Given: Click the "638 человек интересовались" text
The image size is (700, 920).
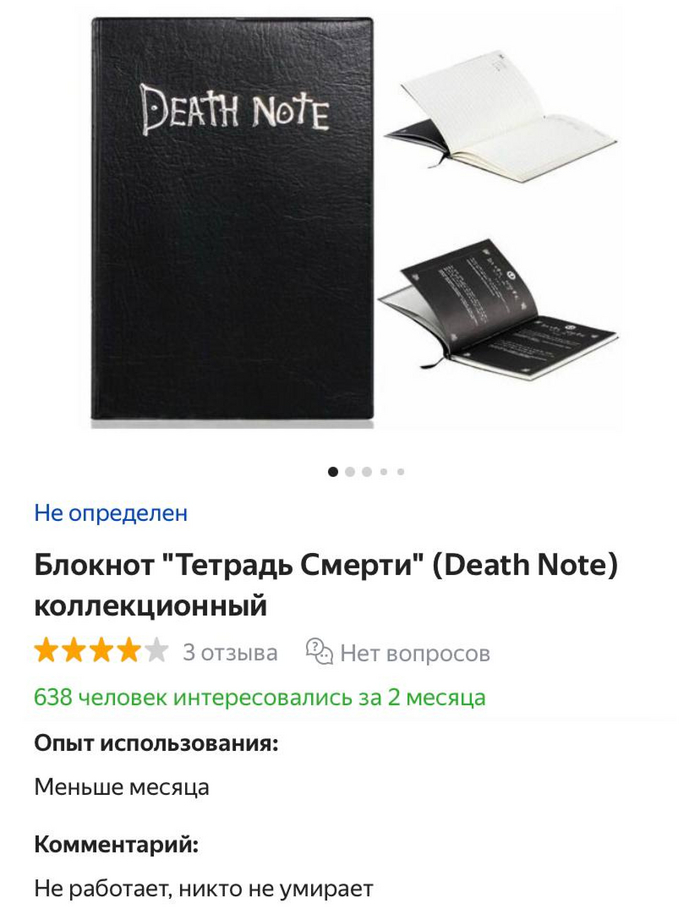Looking at the screenshot, I should pos(260,697).
